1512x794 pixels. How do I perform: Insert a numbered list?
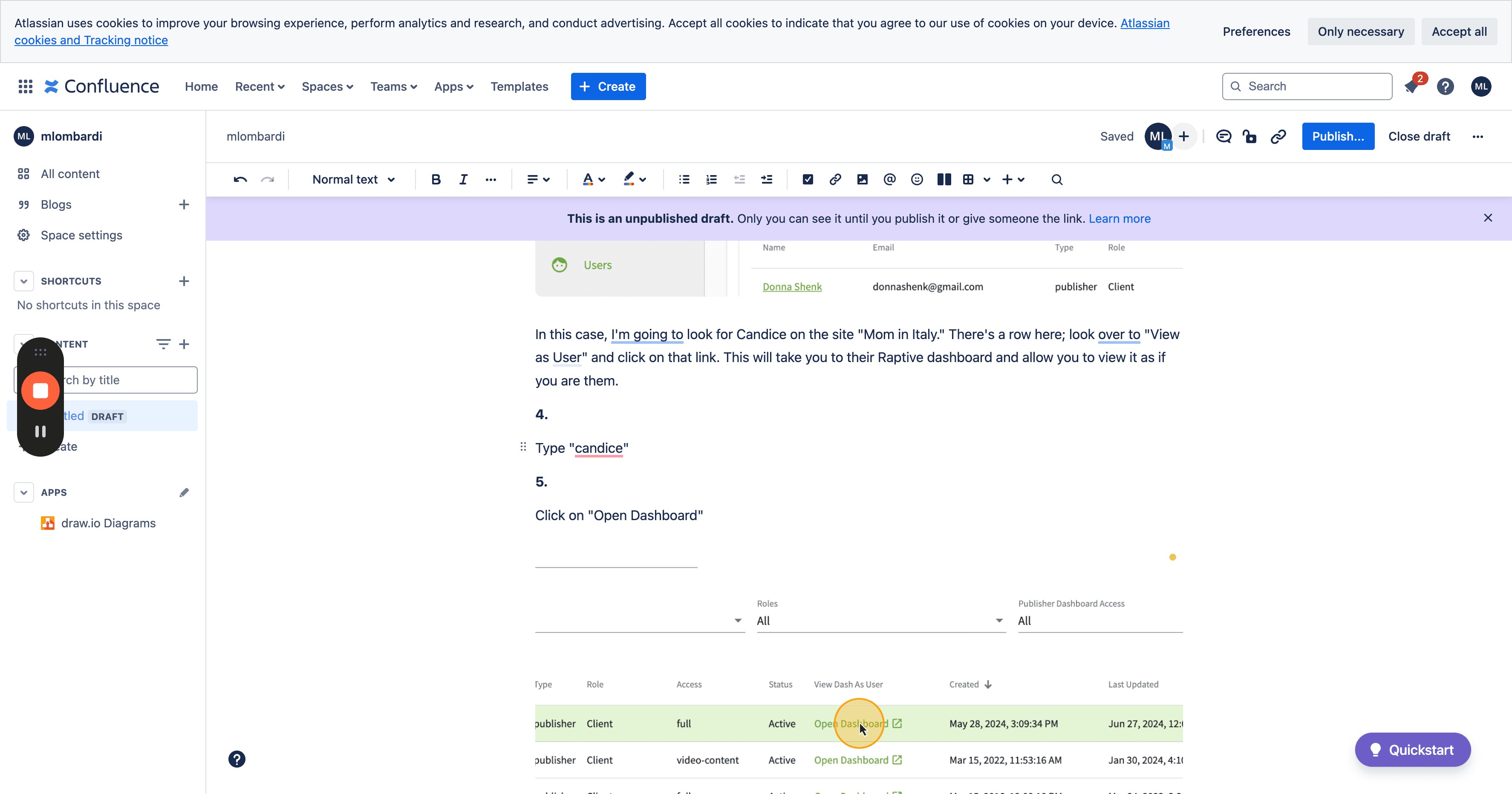point(711,180)
